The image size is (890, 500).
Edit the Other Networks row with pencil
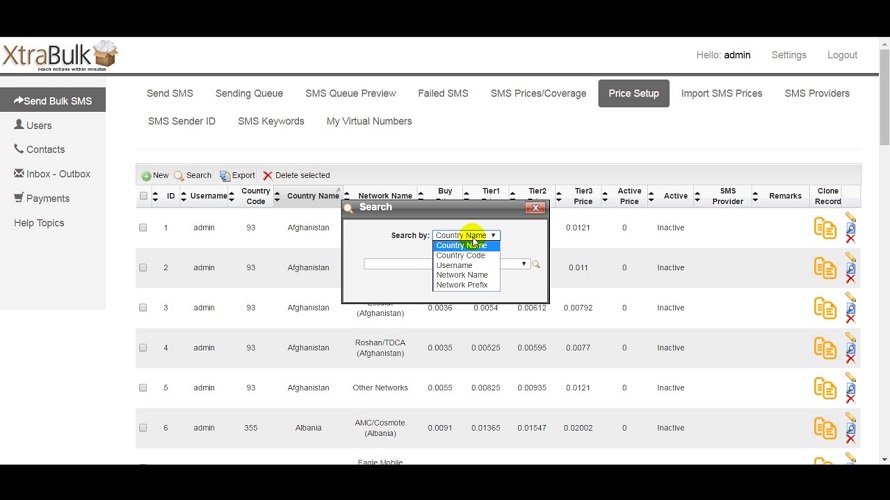[850, 377]
